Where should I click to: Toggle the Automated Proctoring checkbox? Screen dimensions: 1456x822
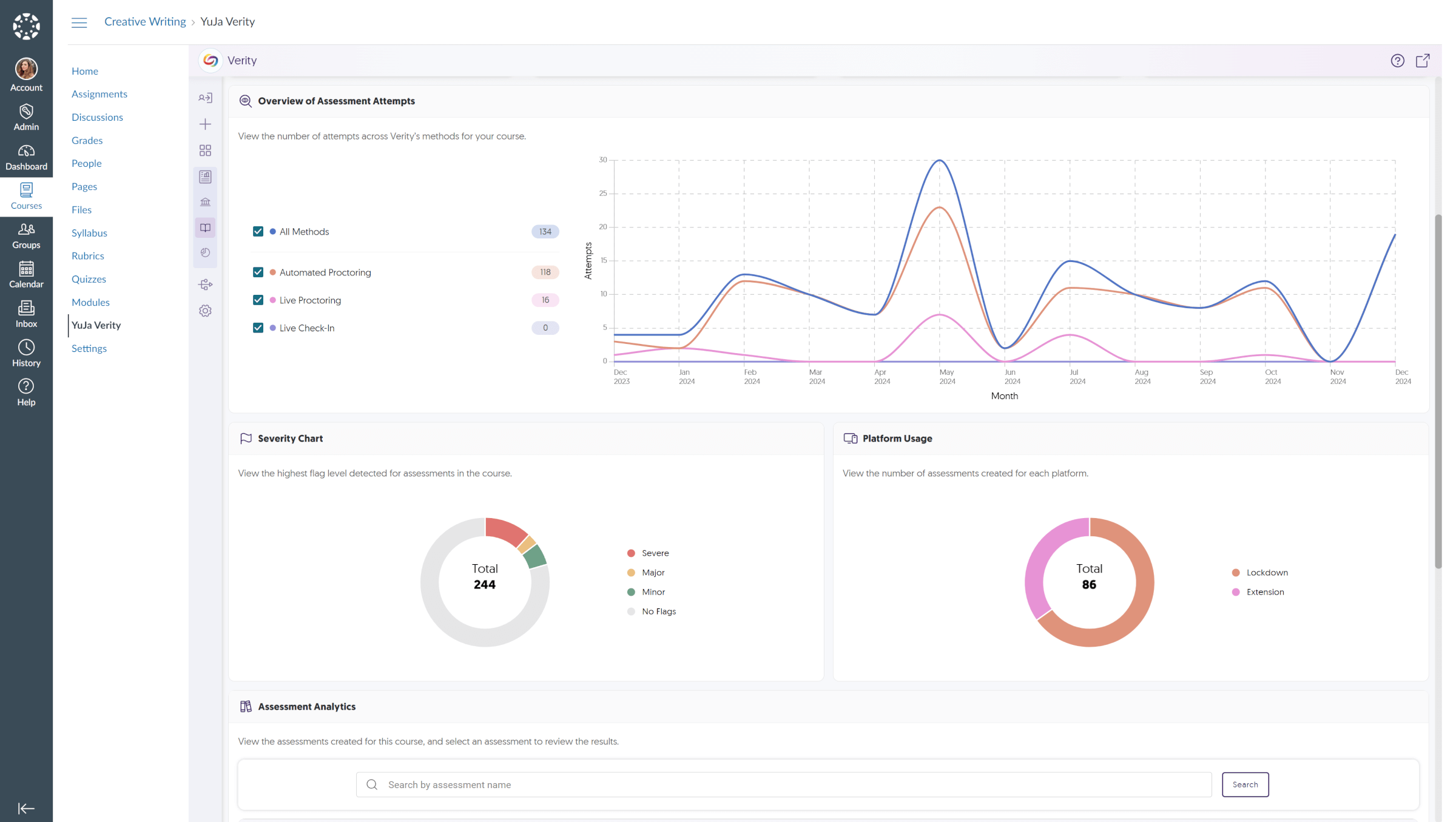coord(258,272)
